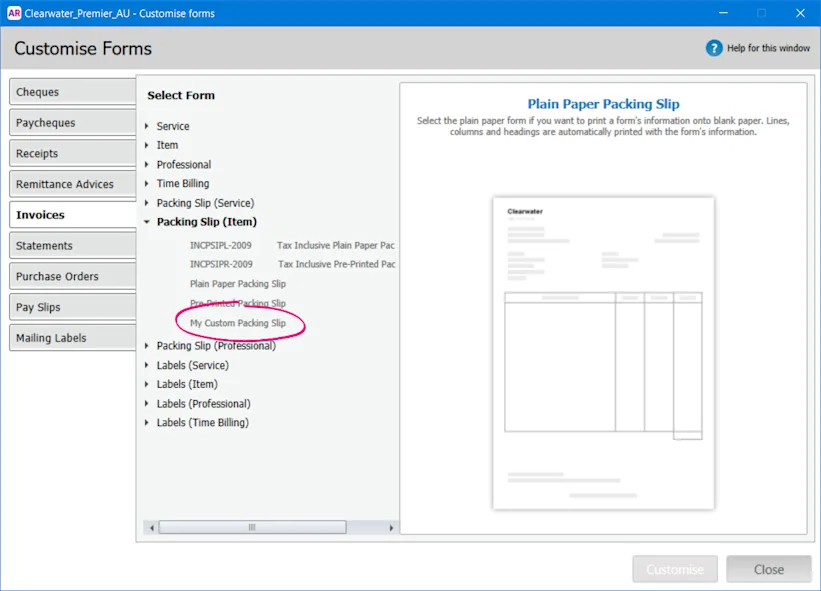The width and height of the screenshot is (821, 591).
Task: Click the Packing Slip (Service) label
Action: [205, 203]
